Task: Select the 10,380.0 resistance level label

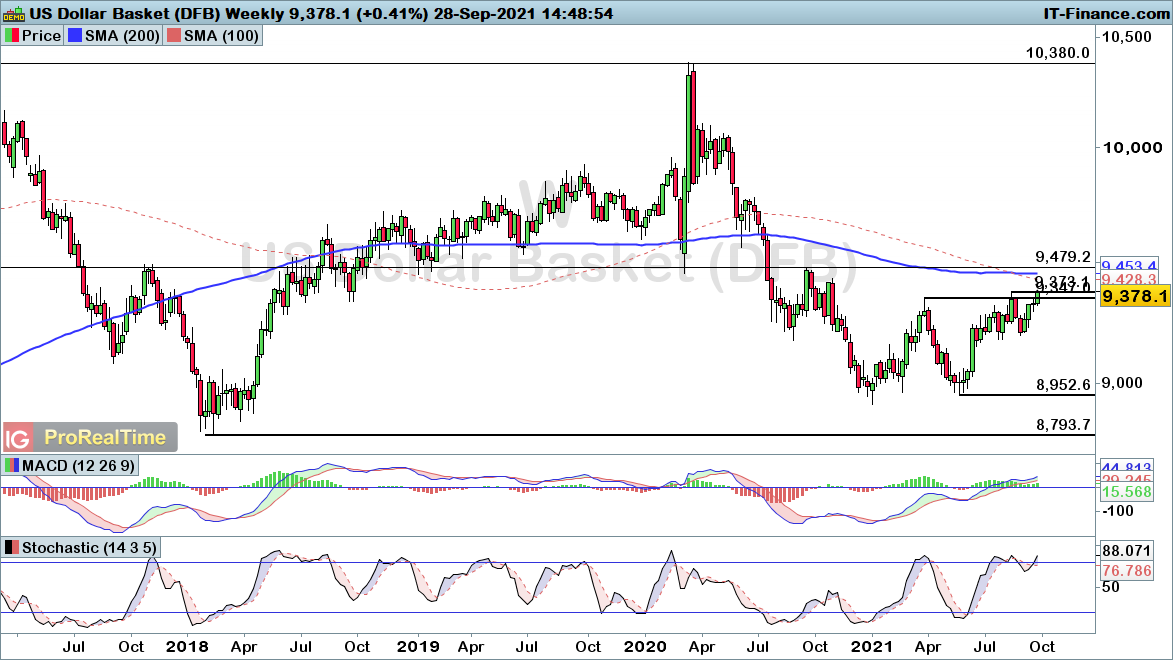Action: pyautogui.click(x=1058, y=52)
